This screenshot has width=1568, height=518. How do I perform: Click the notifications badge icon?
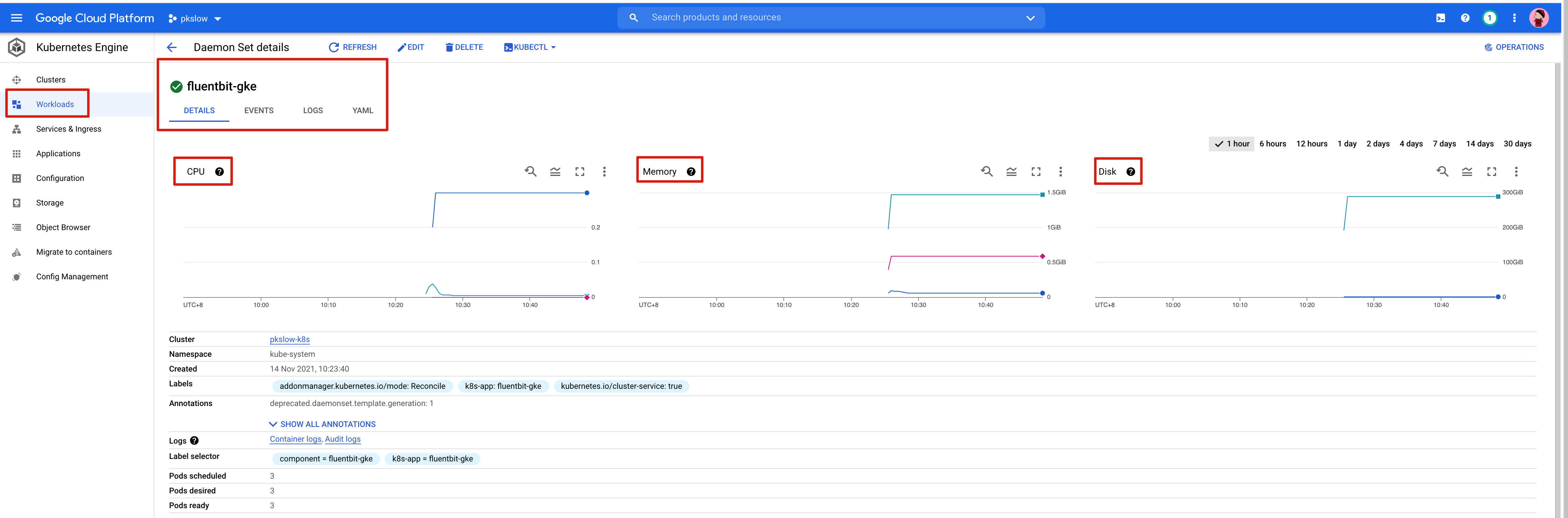pyautogui.click(x=1490, y=18)
